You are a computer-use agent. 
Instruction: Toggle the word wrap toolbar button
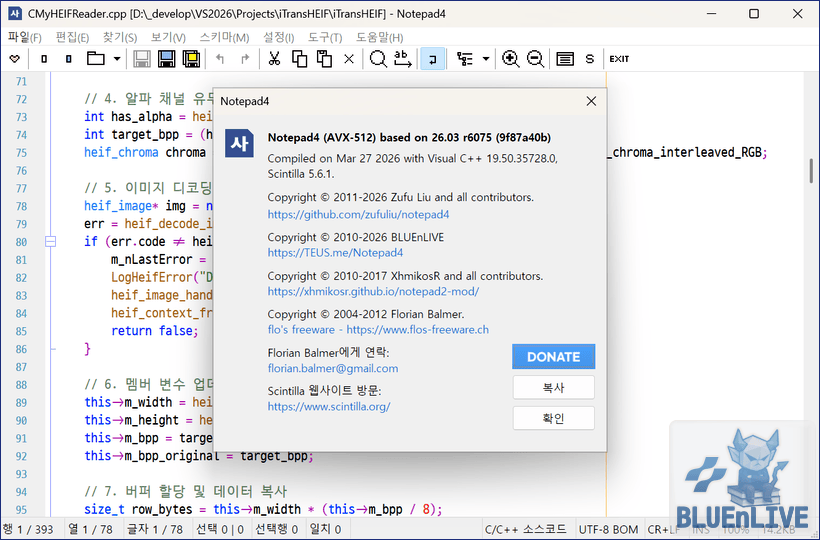click(433, 59)
